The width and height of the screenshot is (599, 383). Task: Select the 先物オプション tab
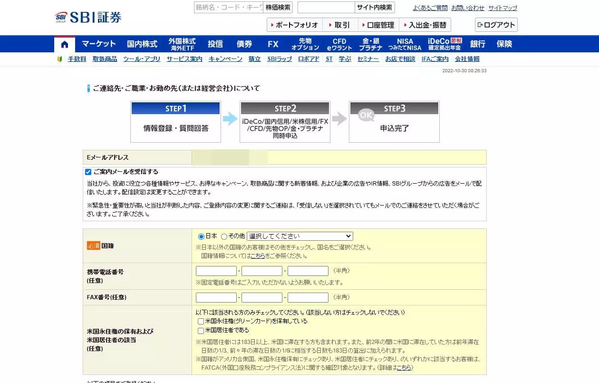coord(305,44)
